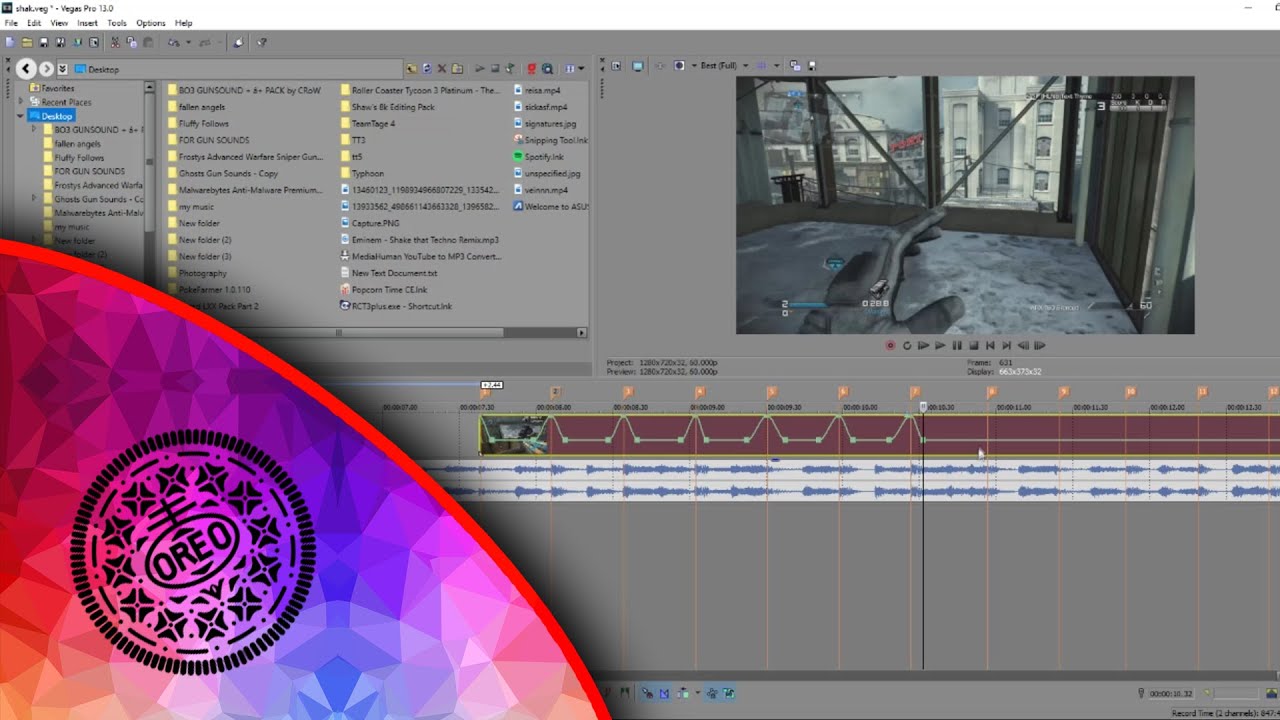Viewport: 1280px width, 720px height.
Task: Click the Explorer Start Preview play icon
Action: pos(480,68)
